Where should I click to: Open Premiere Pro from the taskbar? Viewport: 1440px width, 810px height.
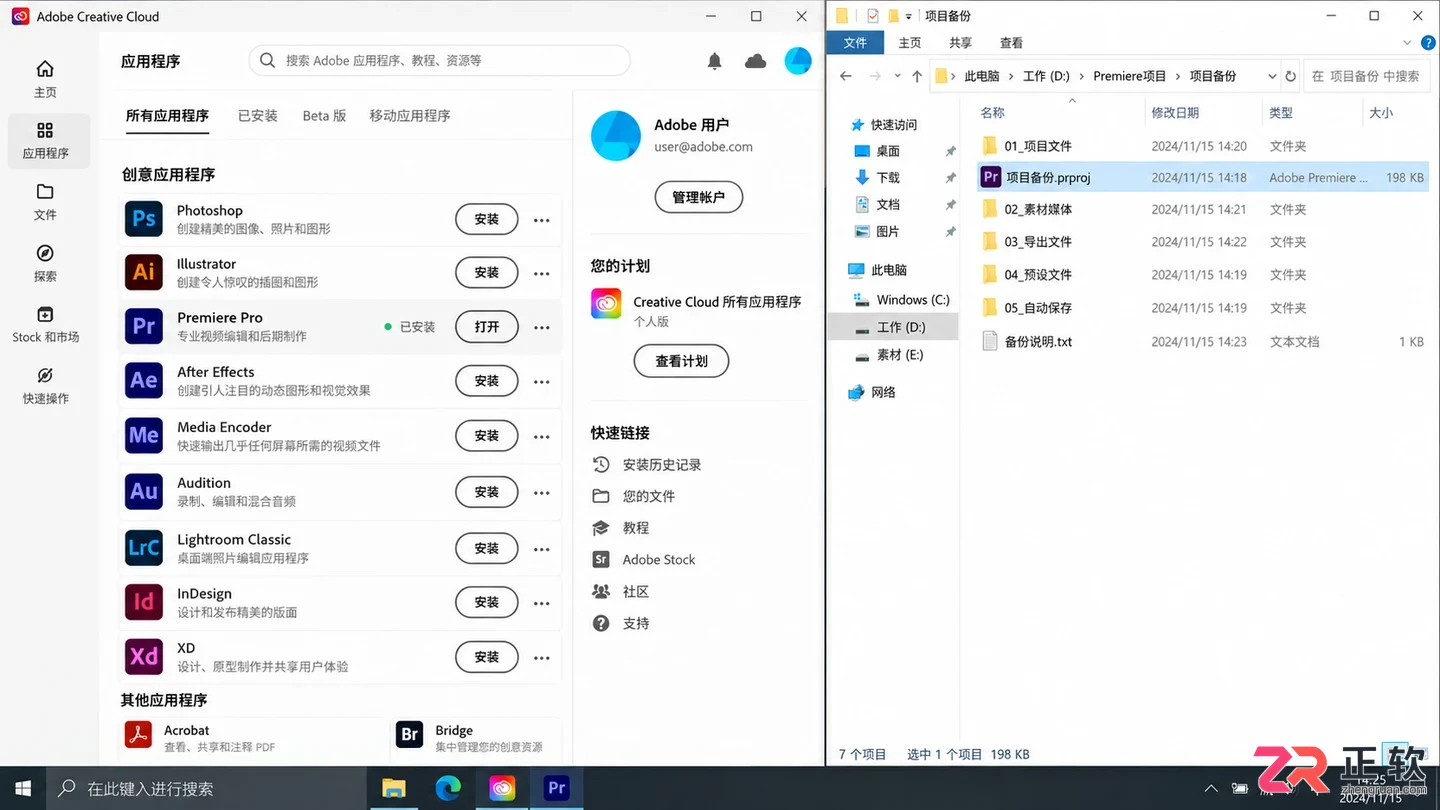point(556,788)
